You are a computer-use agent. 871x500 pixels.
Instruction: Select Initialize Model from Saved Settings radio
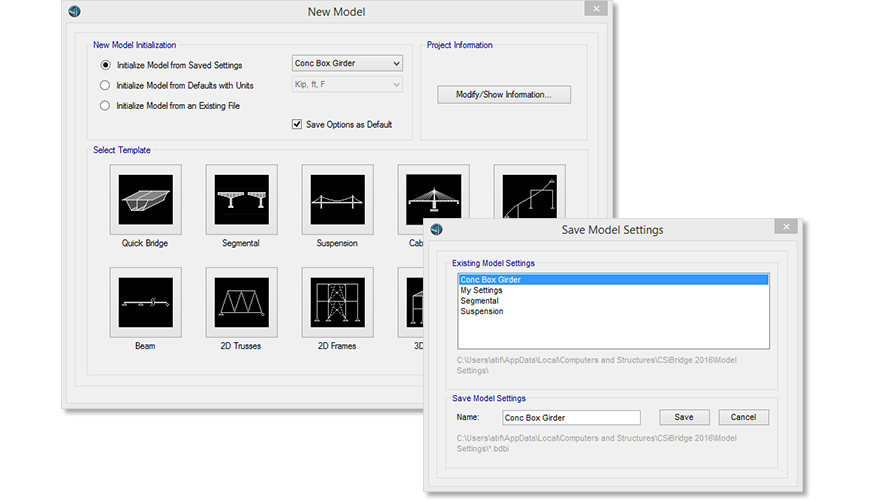tap(106, 65)
